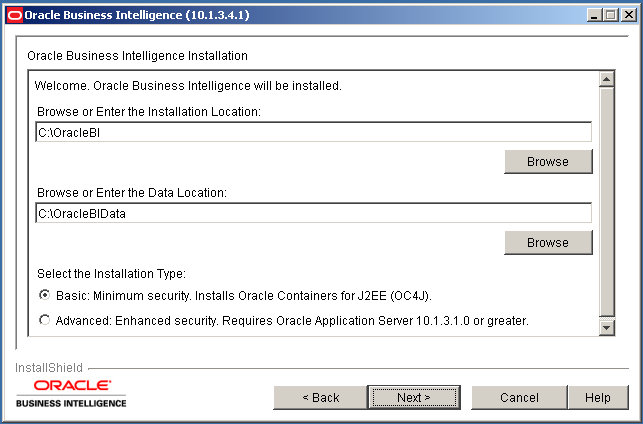Select Basic minimum security installation type
The width and height of the screenshot is (643, 424).
[x=44, y=295]
